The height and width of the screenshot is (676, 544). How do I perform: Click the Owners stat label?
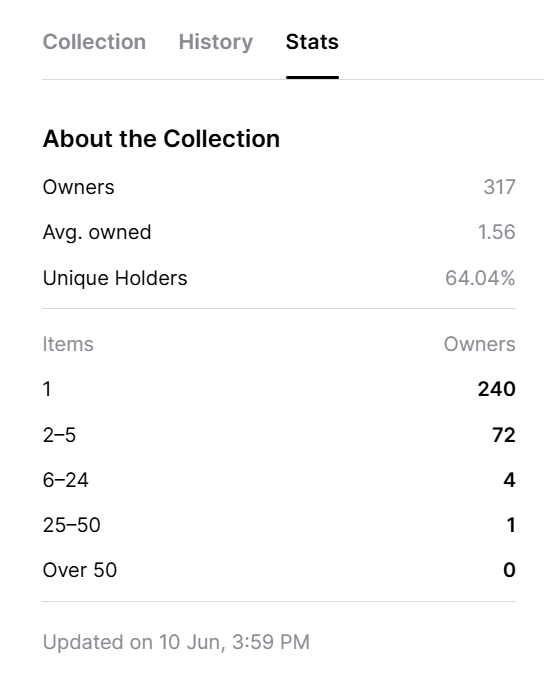(x=78, y=187)
